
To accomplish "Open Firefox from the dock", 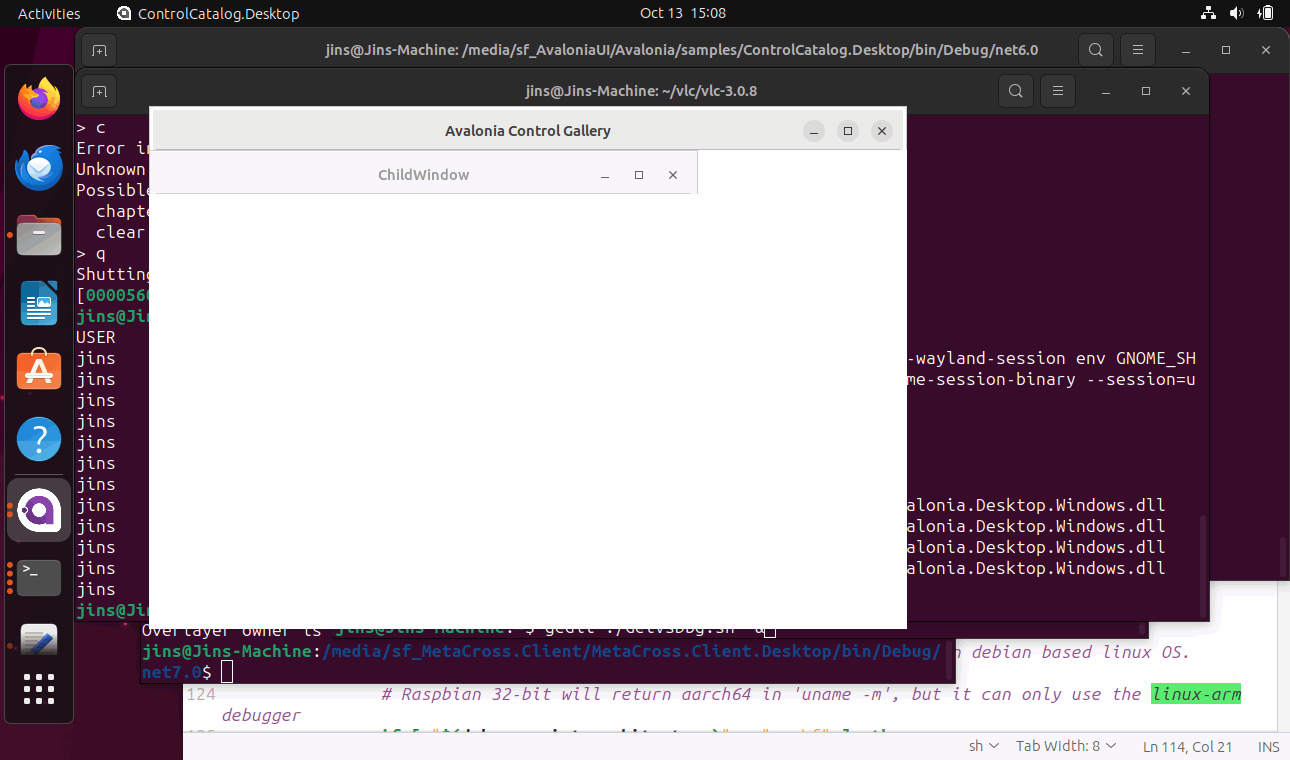I will (39, 99).
